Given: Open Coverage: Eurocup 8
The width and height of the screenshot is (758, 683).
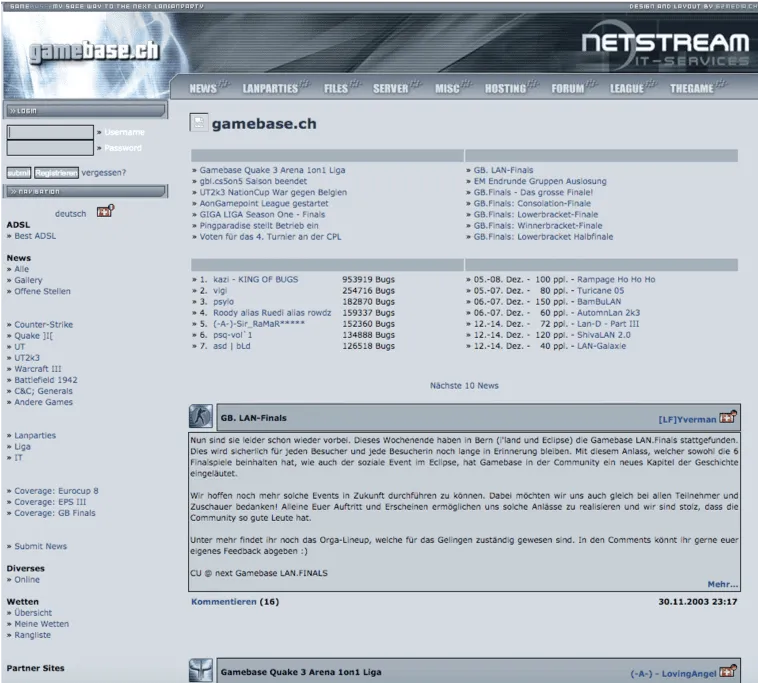Looking at the screenshot, I should tap(56, 491).
